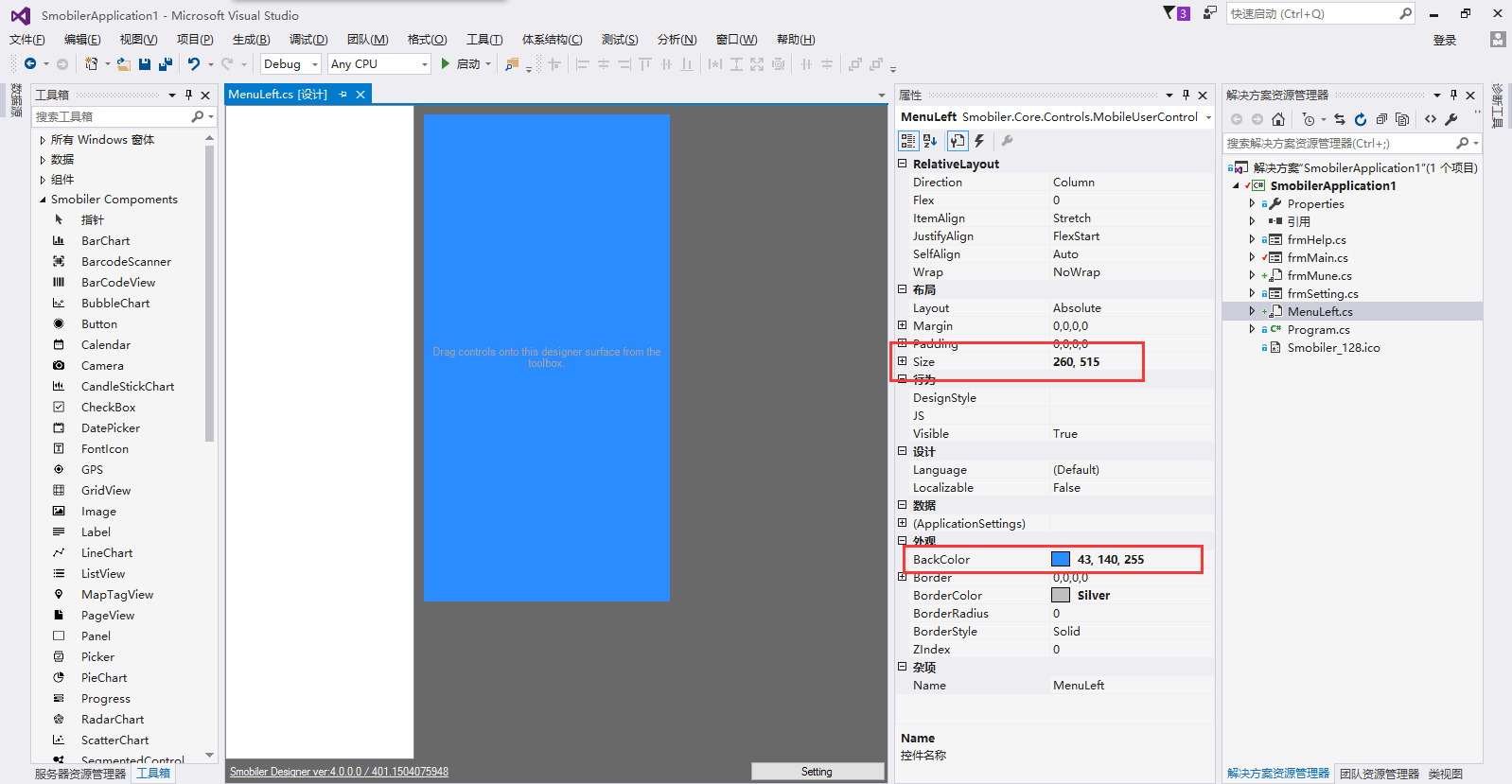The height and width of the screenshot is (784, 1512).
Task: Open the 文件(F) menu
Action: pyautogui.click(x=27, y=40)
